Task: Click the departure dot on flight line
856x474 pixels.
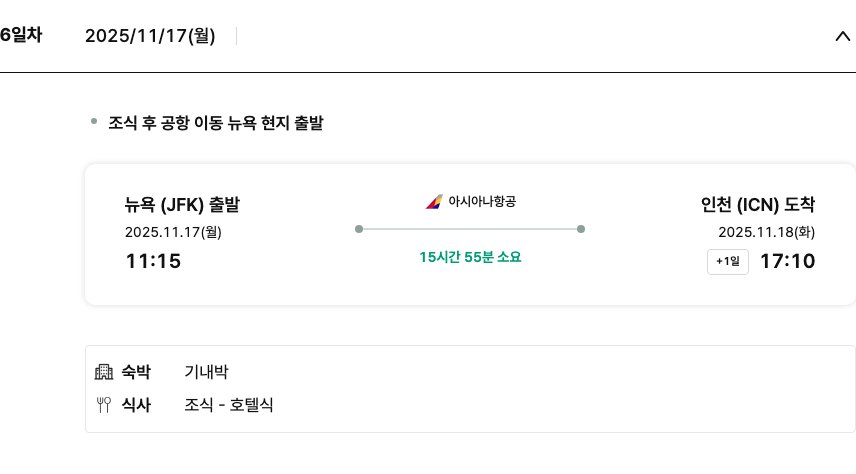Action: 359,229
